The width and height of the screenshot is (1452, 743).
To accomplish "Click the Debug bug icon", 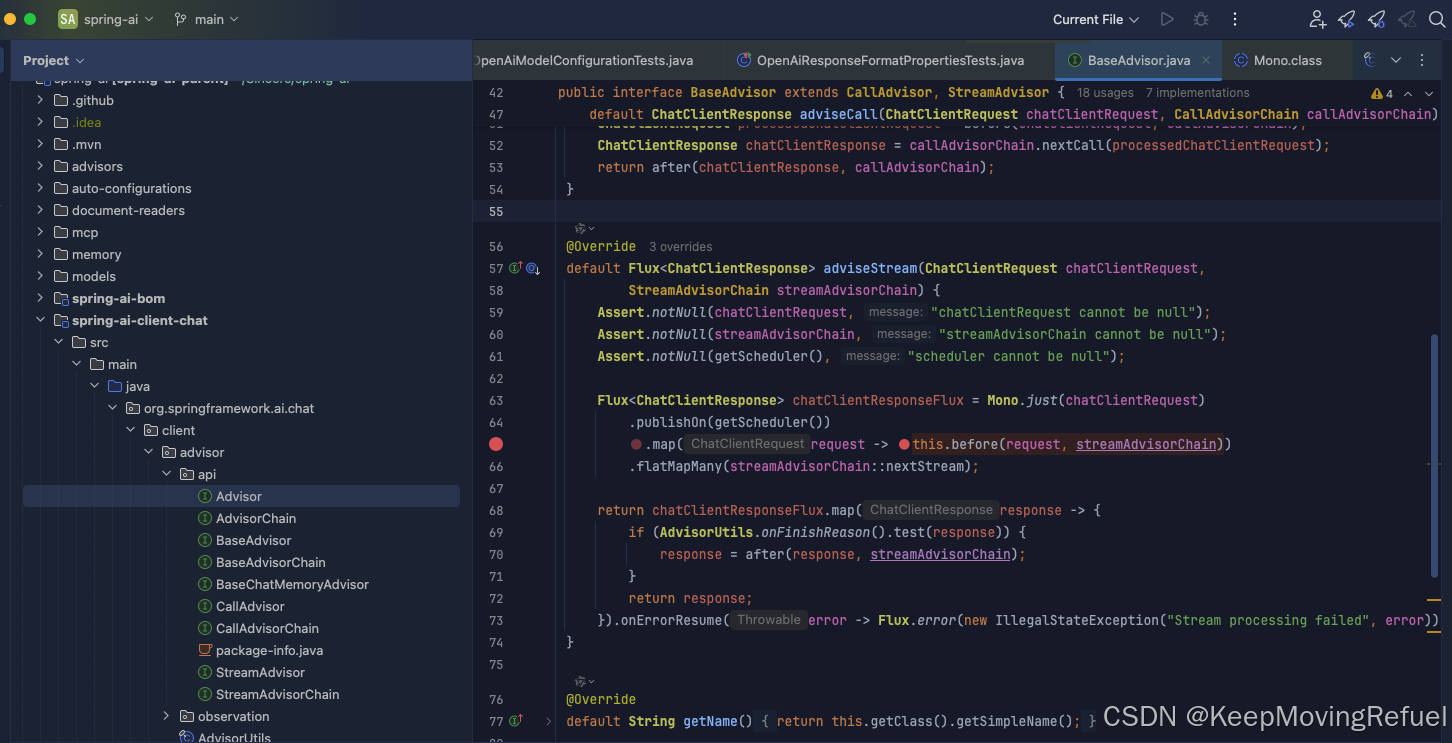I will tap(1201, 19).
